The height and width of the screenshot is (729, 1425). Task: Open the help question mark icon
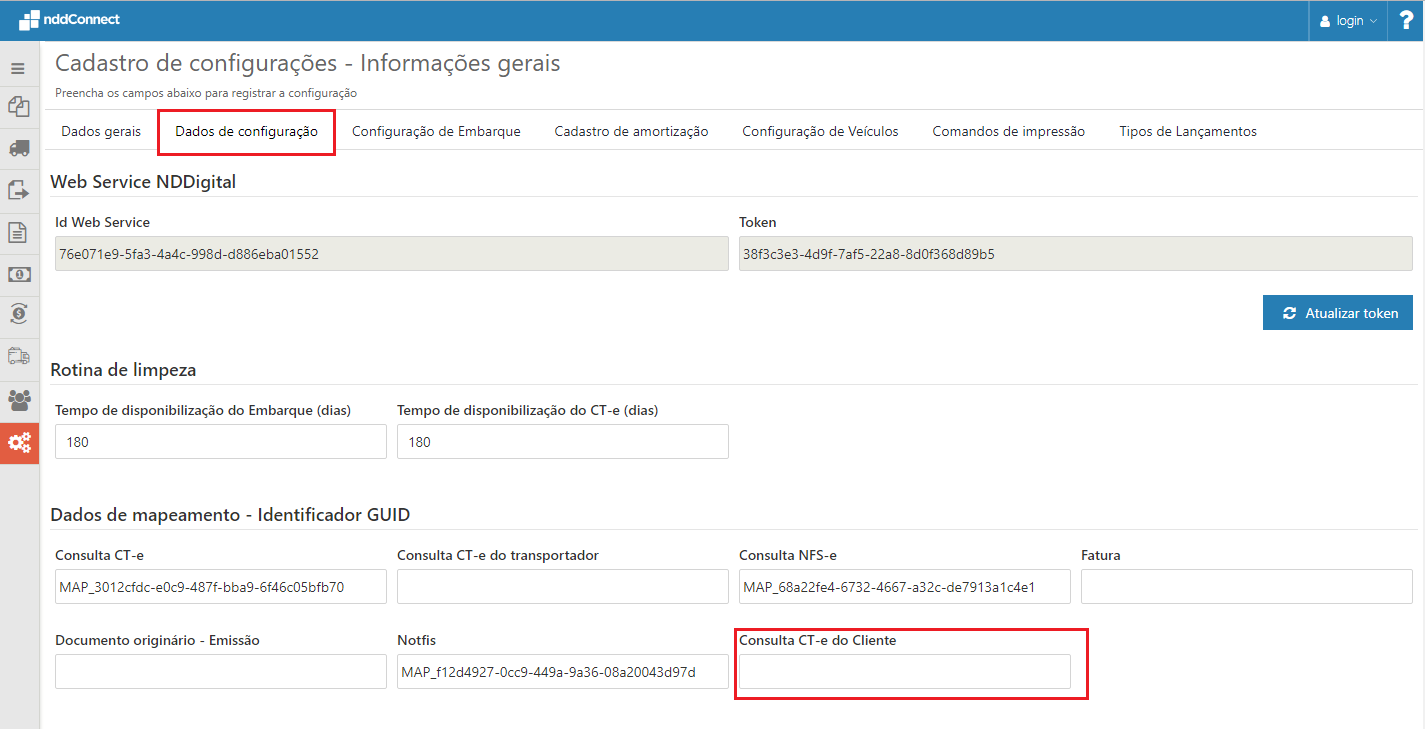[1405, 20]
